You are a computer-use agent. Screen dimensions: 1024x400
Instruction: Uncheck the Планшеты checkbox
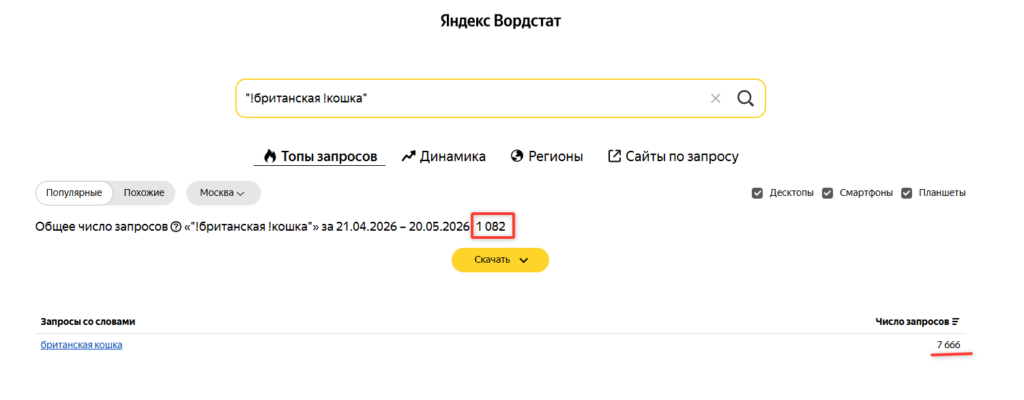click(906, 193)
